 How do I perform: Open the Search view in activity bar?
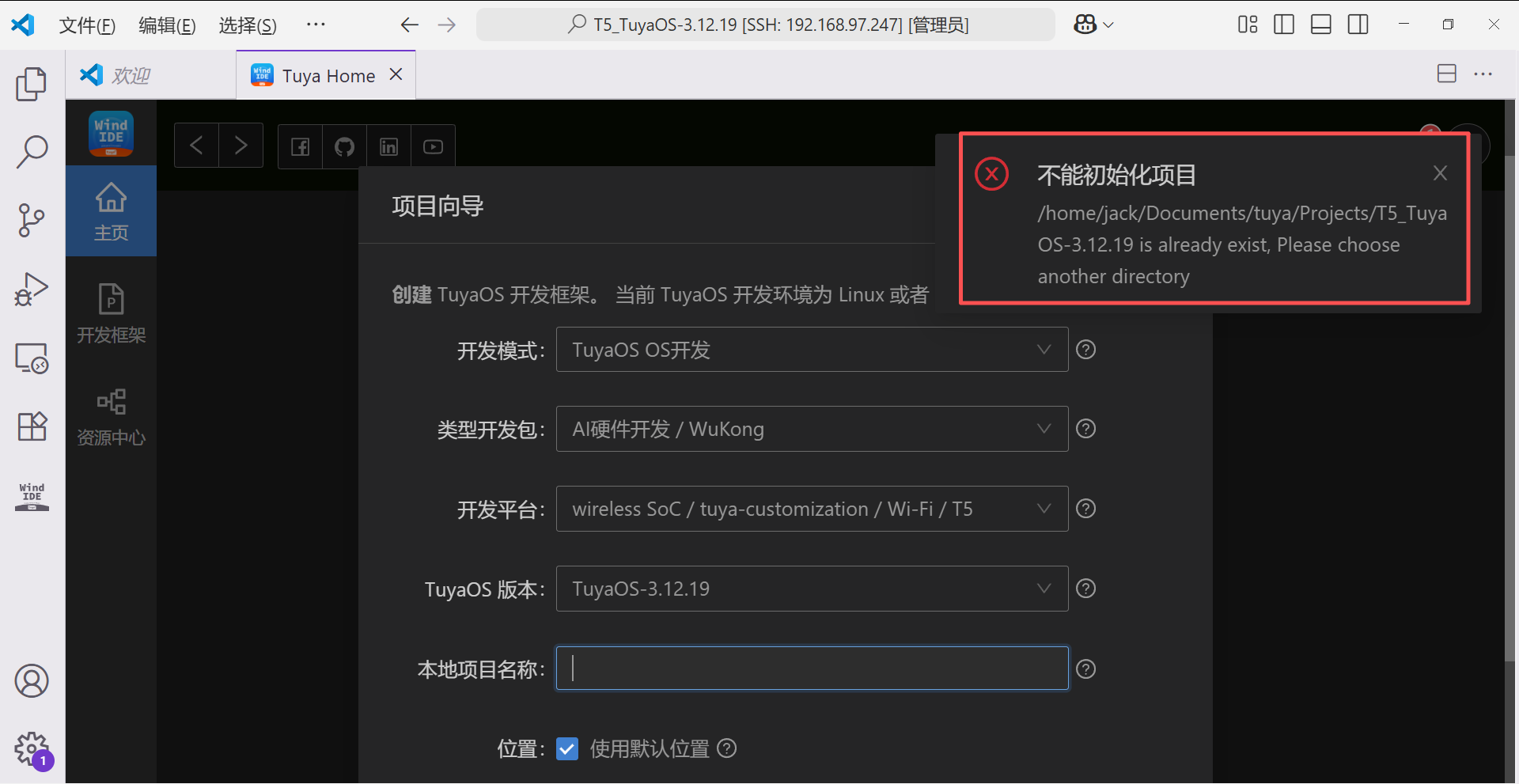[x=32, y=151]
